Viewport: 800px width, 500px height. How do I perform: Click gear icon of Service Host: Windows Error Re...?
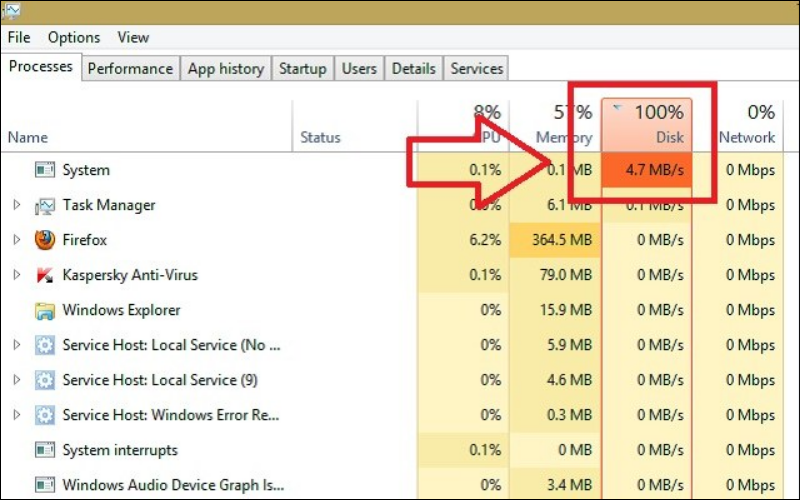45,415
